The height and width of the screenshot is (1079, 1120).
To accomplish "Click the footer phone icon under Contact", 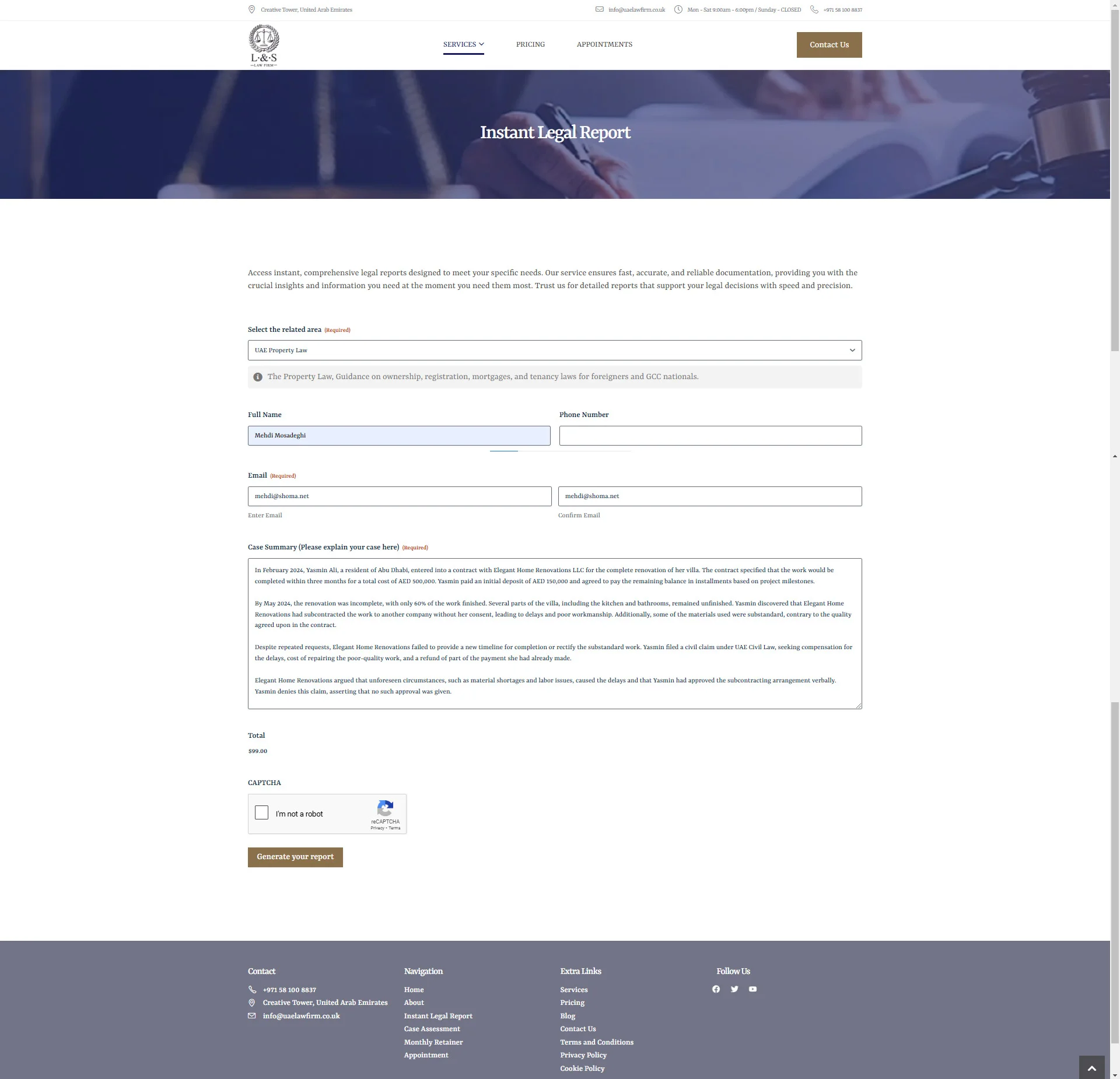I will [252, 990].
